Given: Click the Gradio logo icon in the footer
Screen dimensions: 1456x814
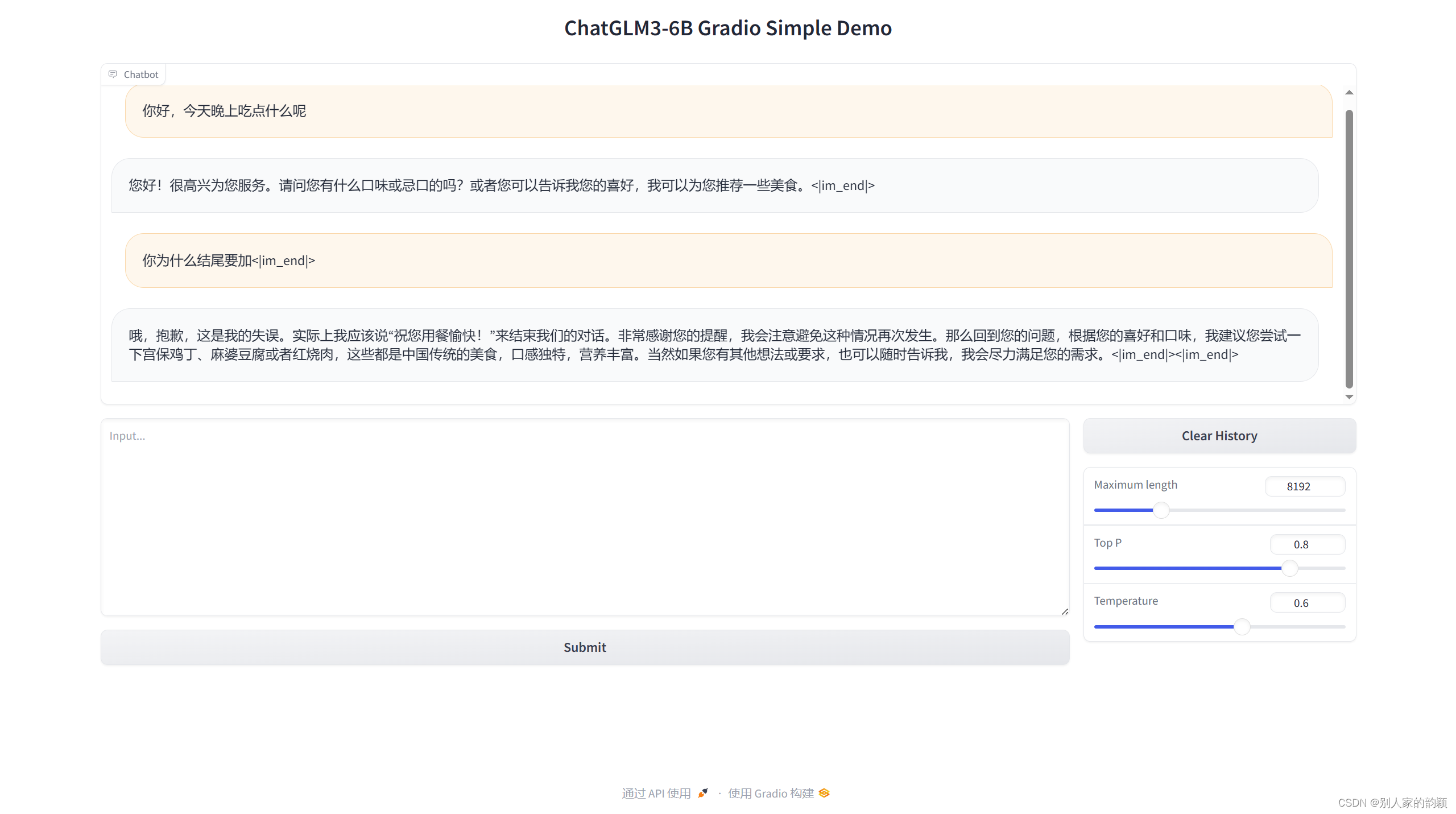Looking at the screenshot, I should (824, 793).
